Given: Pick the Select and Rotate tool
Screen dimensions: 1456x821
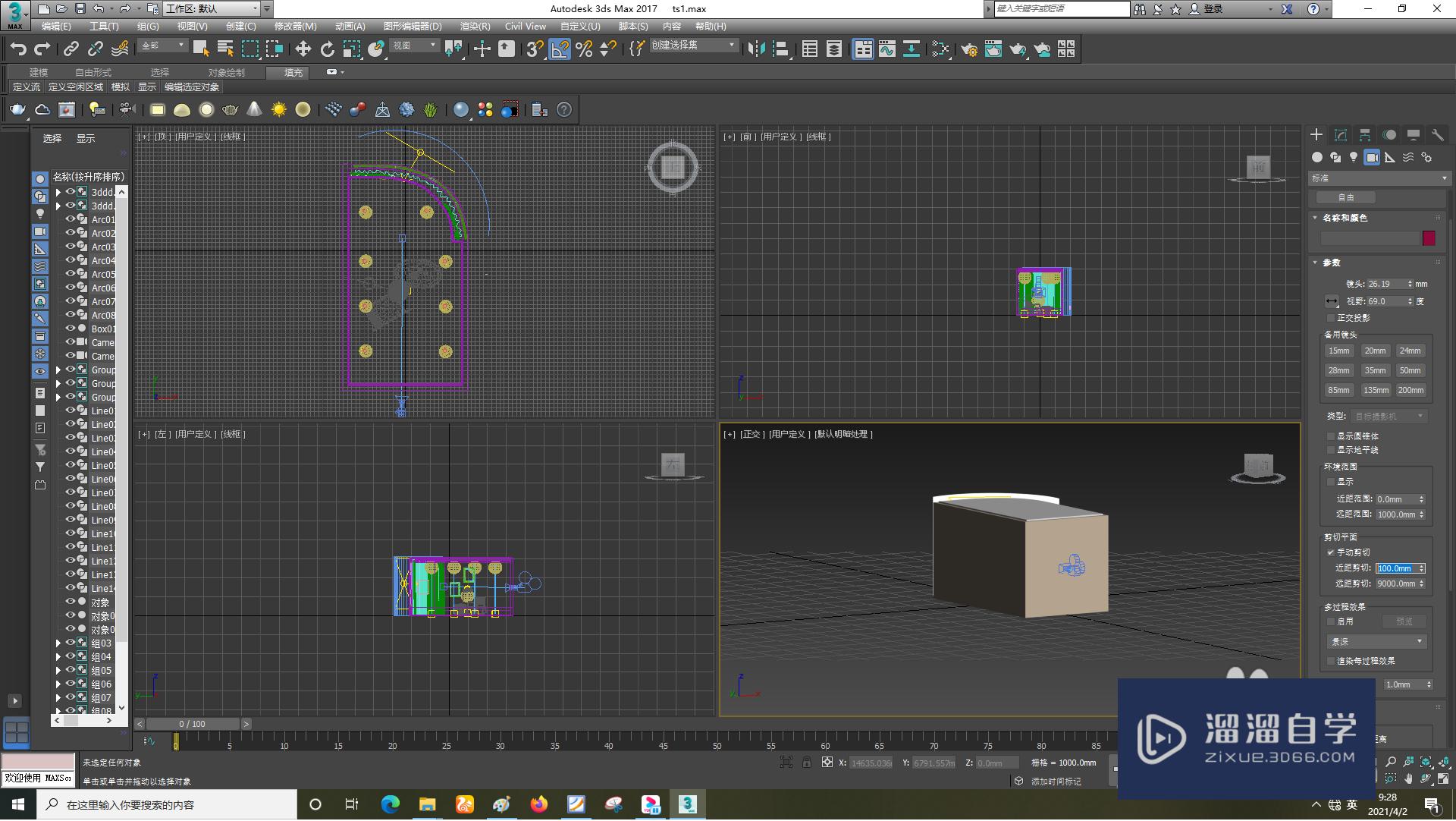Looking at the screenshot, I should click(x=327, y=49).
